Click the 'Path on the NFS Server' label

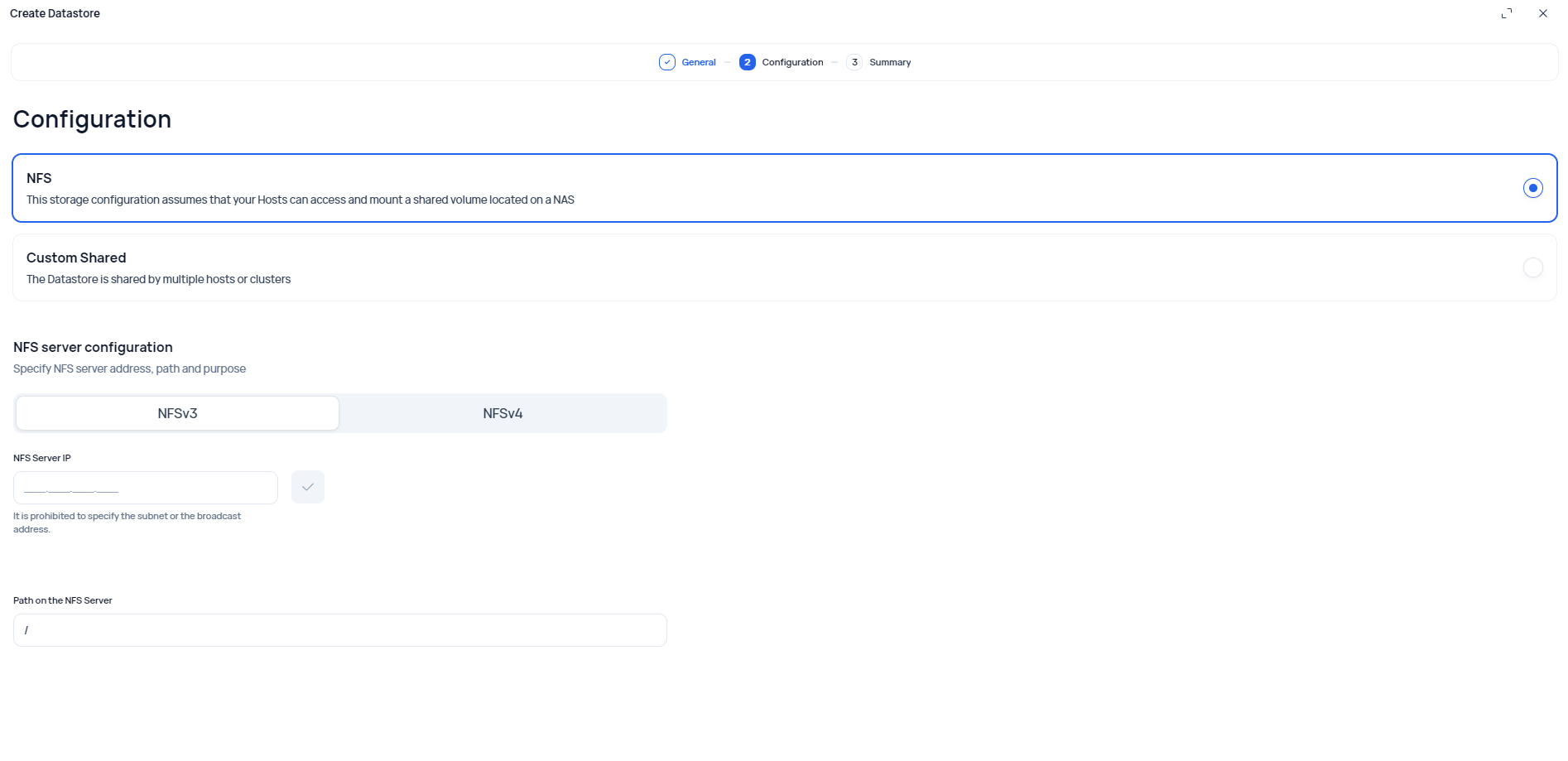click(63, 600)
